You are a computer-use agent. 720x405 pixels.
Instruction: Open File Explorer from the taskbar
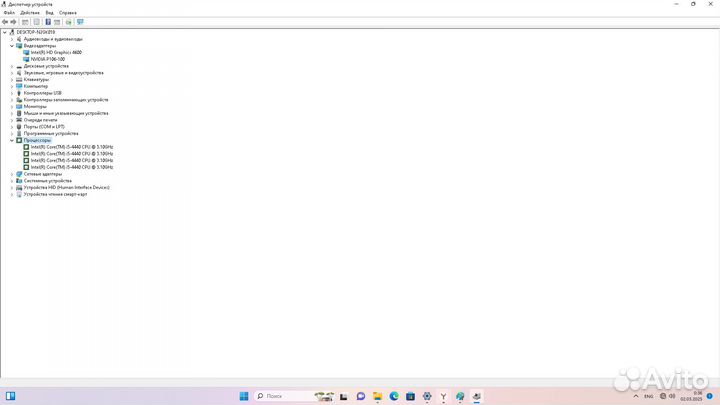point(378,396)
